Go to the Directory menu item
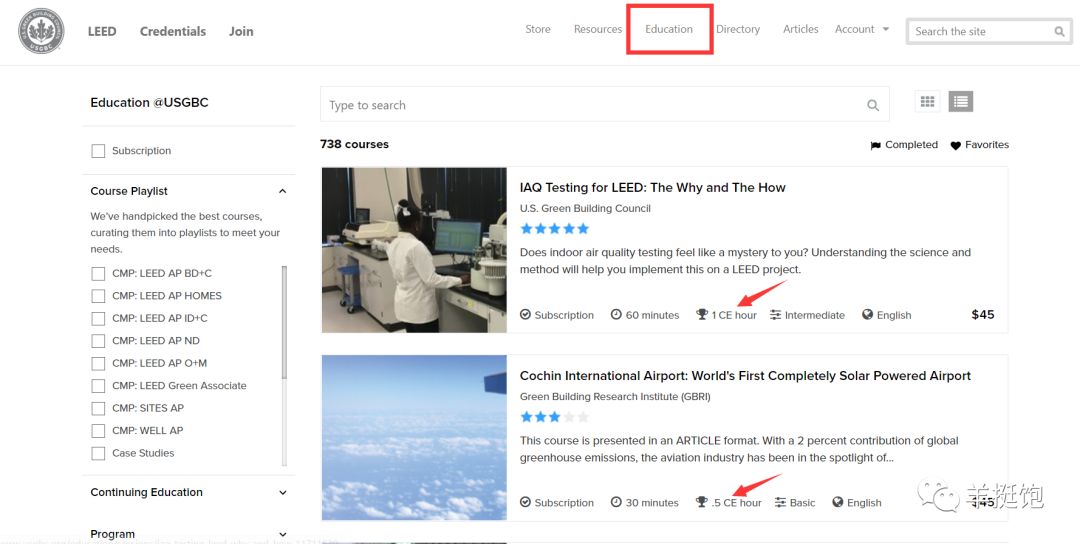Screen dimensions: 1080x544 (x=738, y=30)
